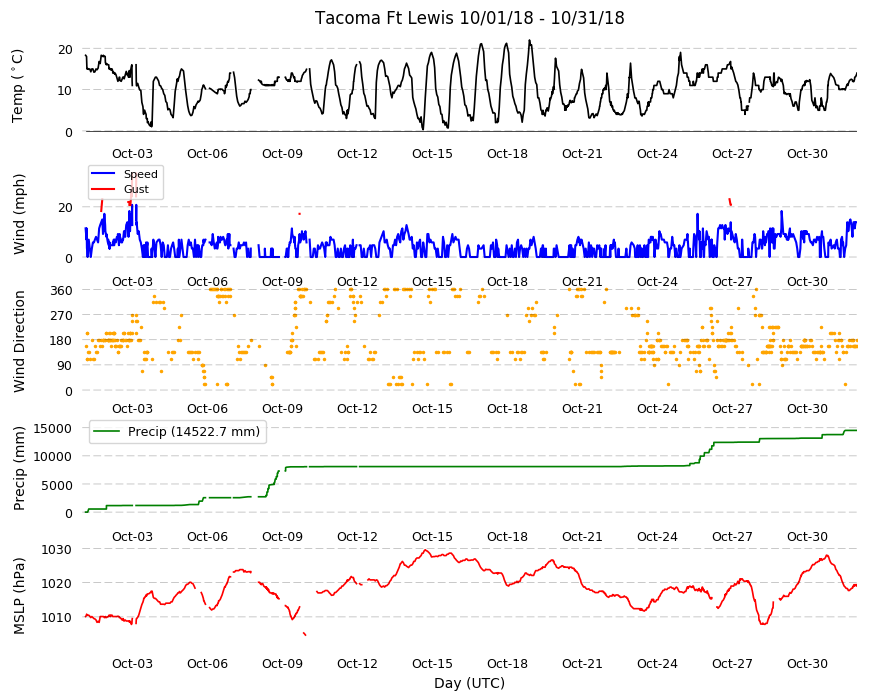This screenshot has width=870, height=700.
Task: Click the Speed legend label
Action: [x=140, y=174]
